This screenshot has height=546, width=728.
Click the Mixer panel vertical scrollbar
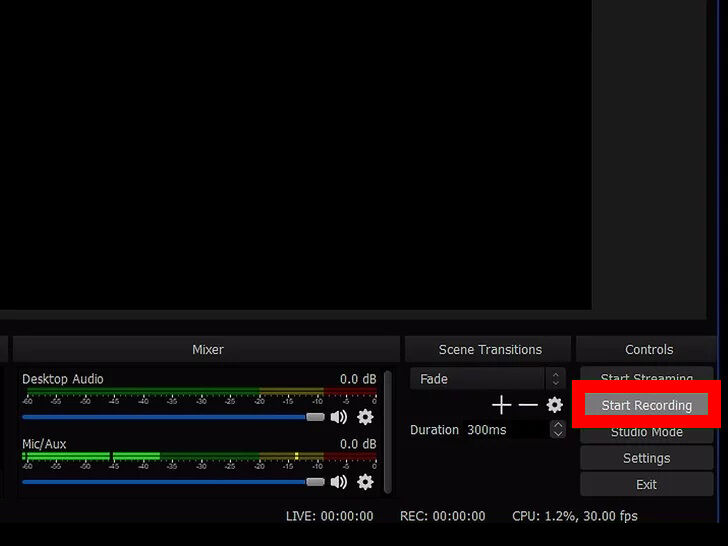click(x=387, y=432)
